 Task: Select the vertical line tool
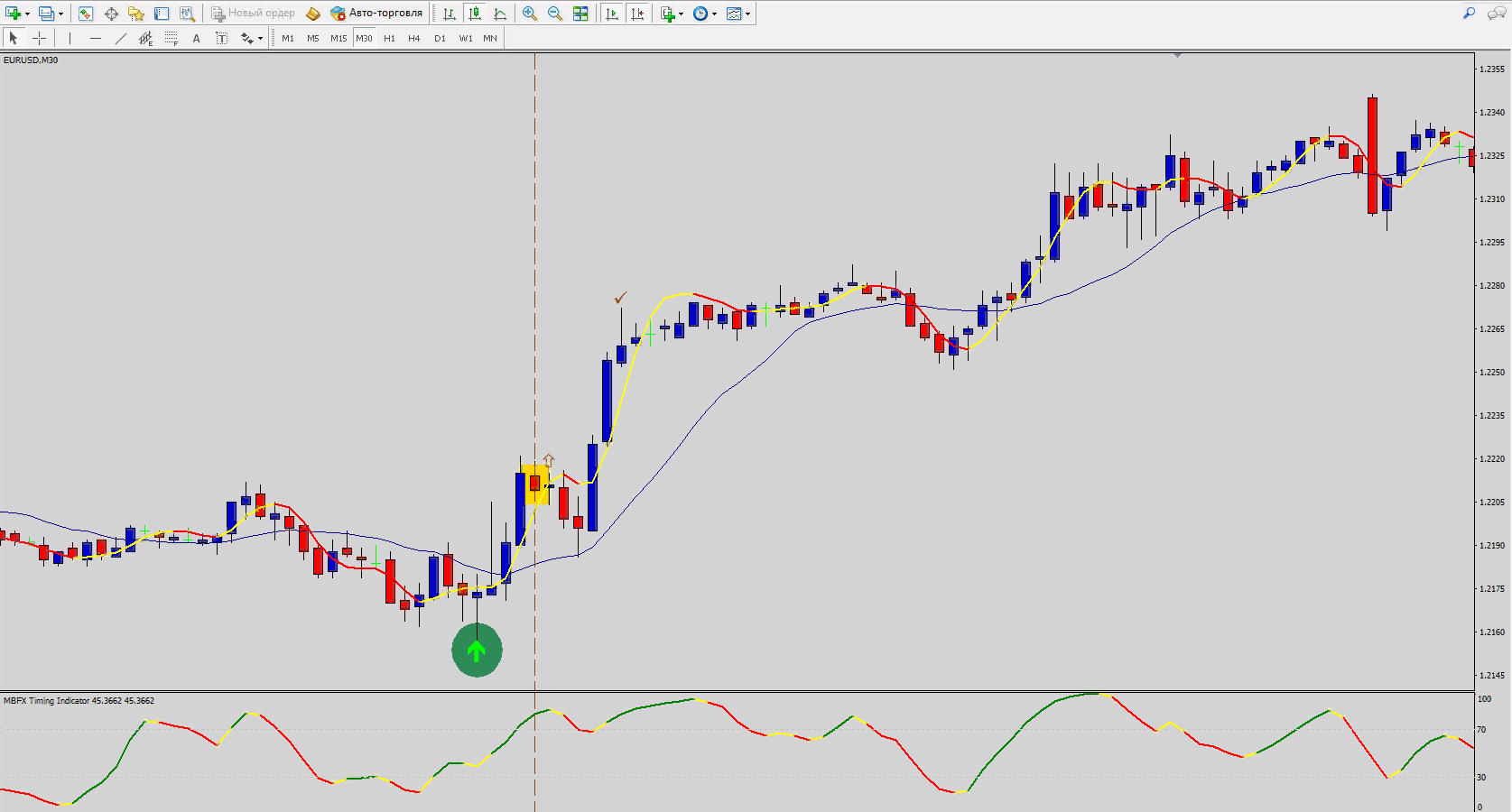tap(70, 38)
